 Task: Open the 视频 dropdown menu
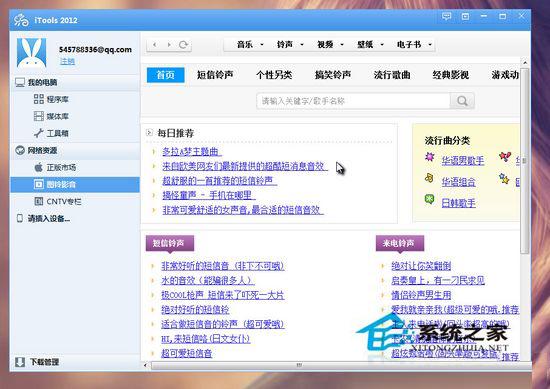point(330,45)
